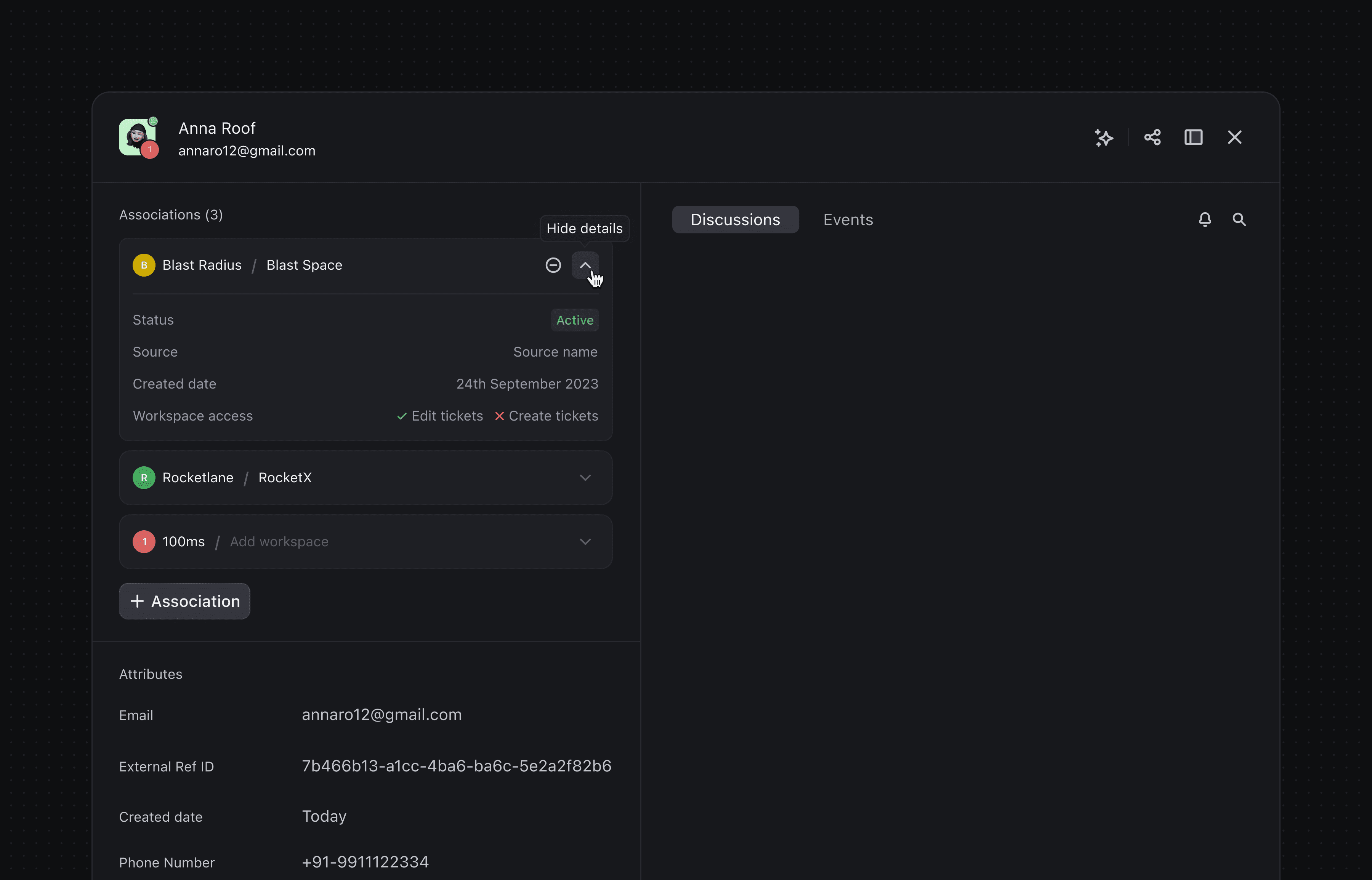Open search in Discussions panel
The width and height of the screenshot is (1372, 880).
(1239, 219)
